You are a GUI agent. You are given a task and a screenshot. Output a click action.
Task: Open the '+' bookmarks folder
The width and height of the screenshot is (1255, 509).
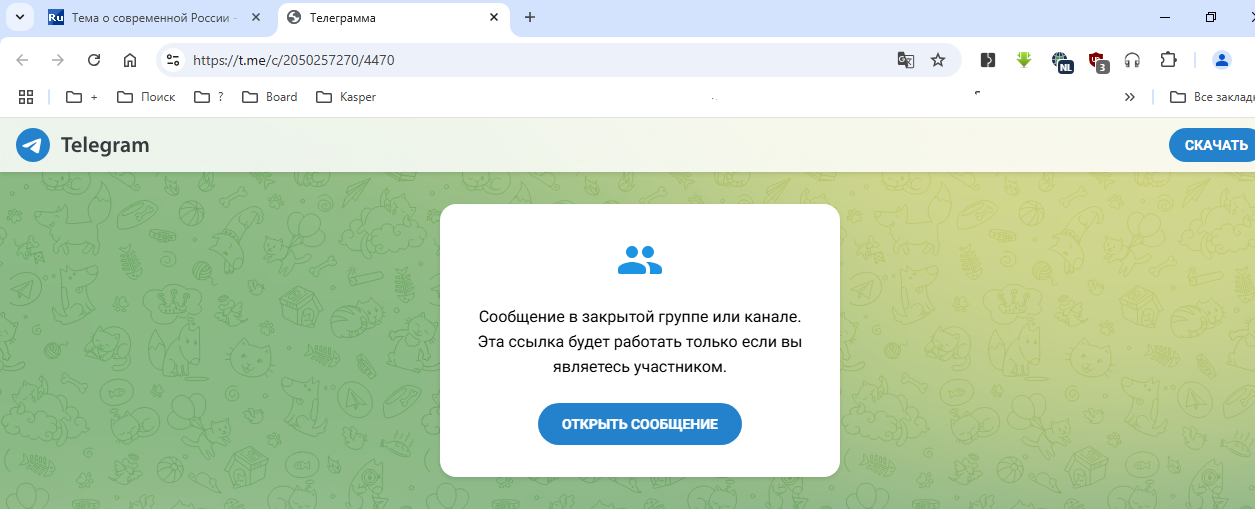[82, 97]
